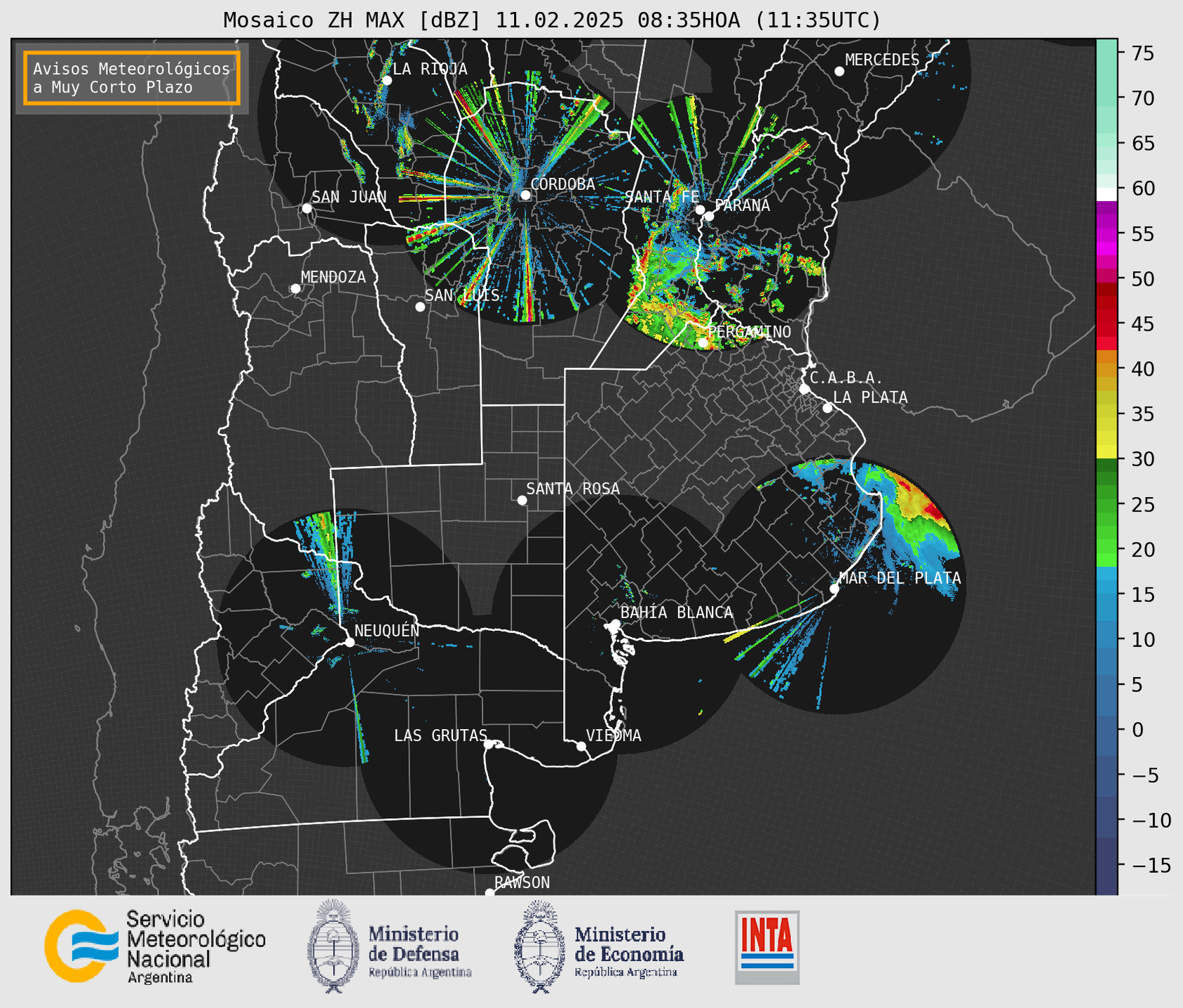
Task: Click the BAHÍA BLANCA text label
Action: pos(677,613)
